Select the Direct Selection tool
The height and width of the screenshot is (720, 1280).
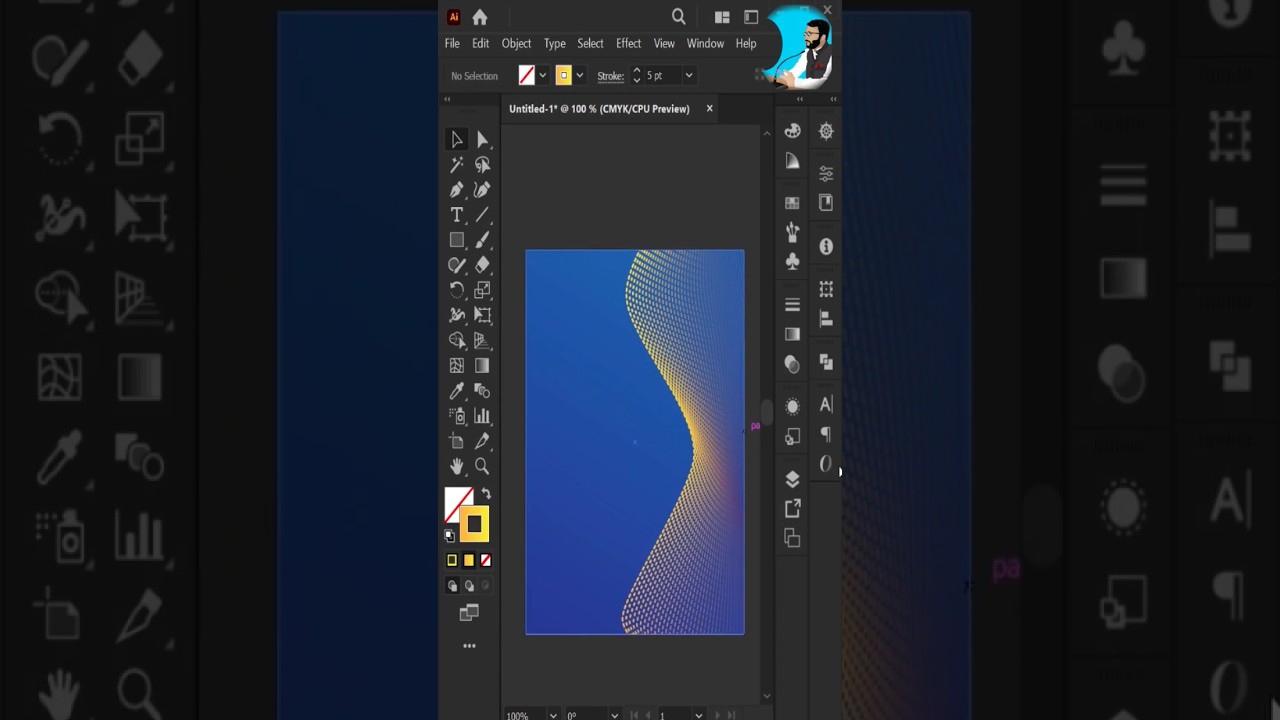click(x=482, y=140)
